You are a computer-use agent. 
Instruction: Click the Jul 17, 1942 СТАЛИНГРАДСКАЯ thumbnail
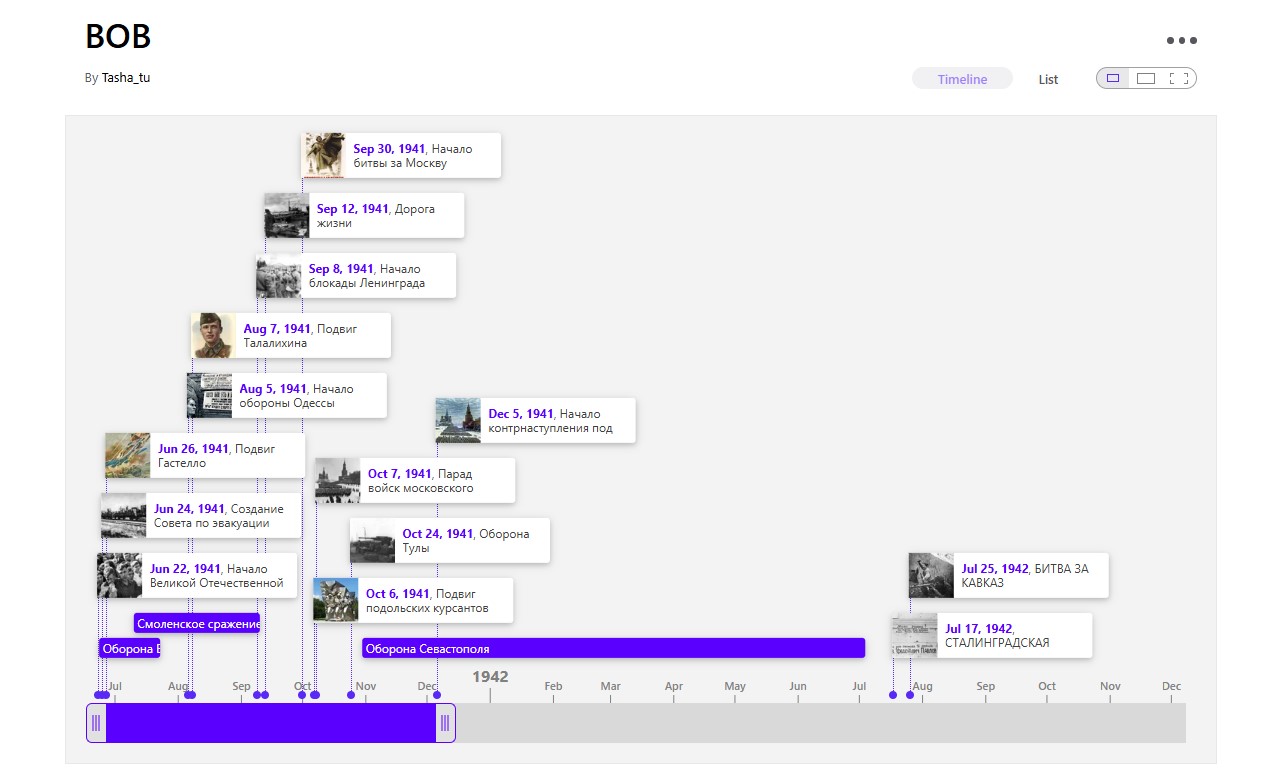[x=914, y=635]
